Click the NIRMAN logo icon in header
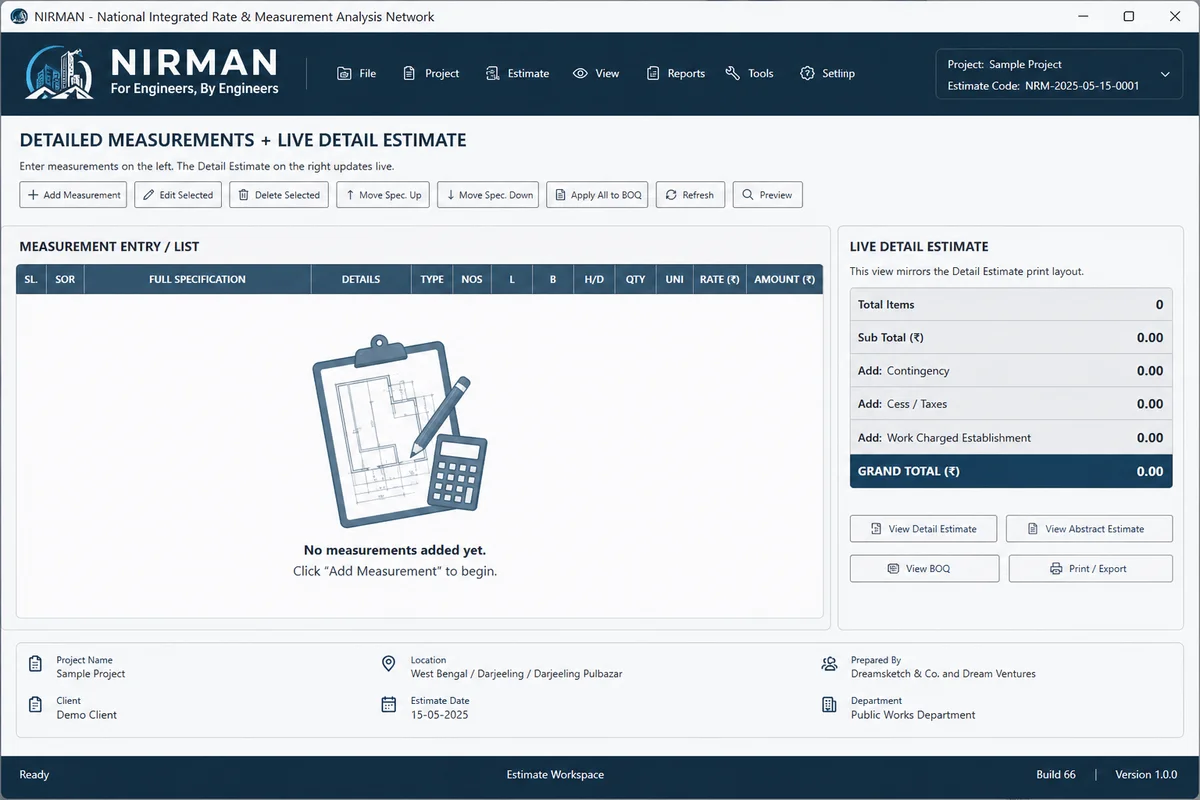Screen dimensions: 1200x800 click(60, 73)
